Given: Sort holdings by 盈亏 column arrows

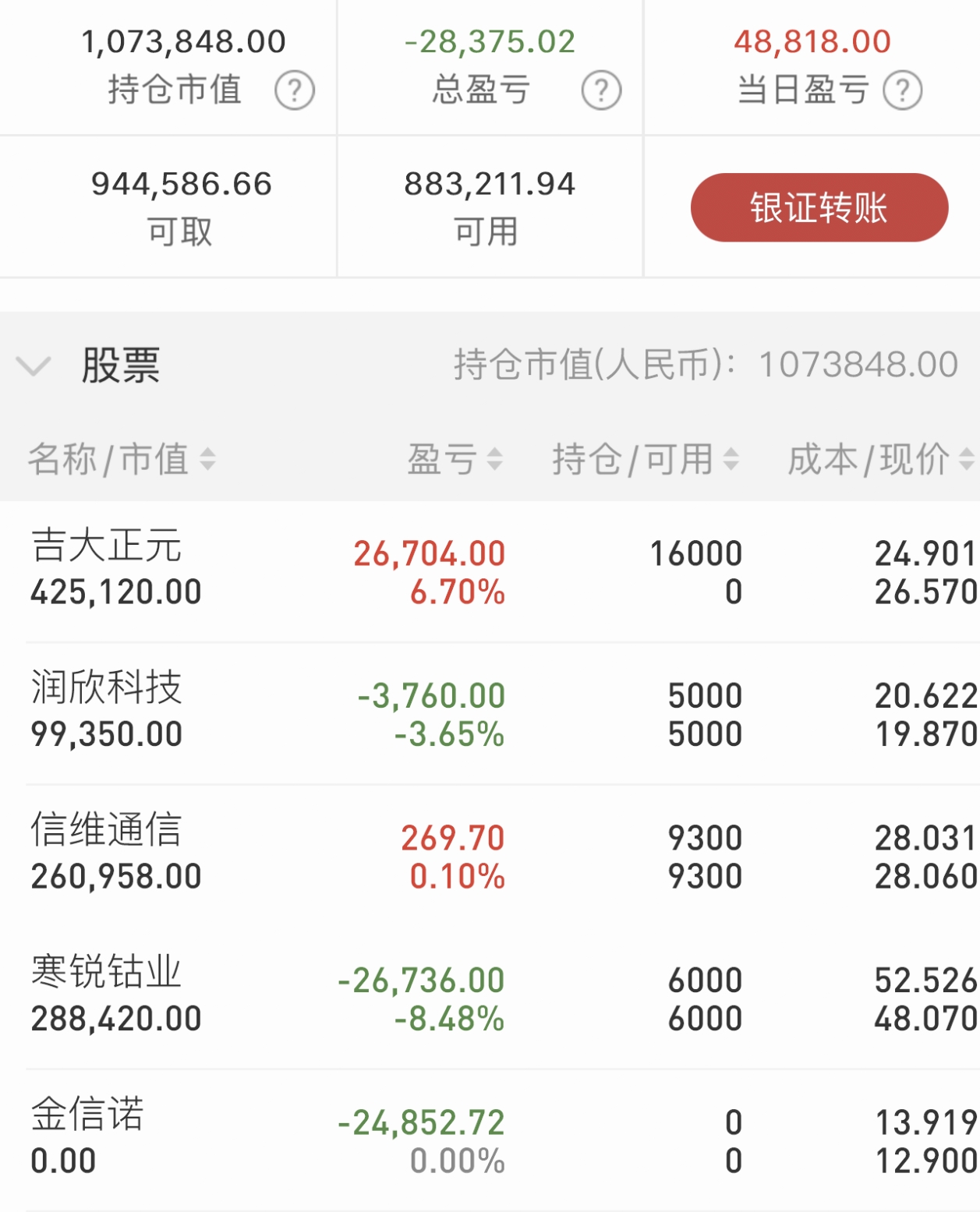Looking at the screenshot, I should [494, 458].
